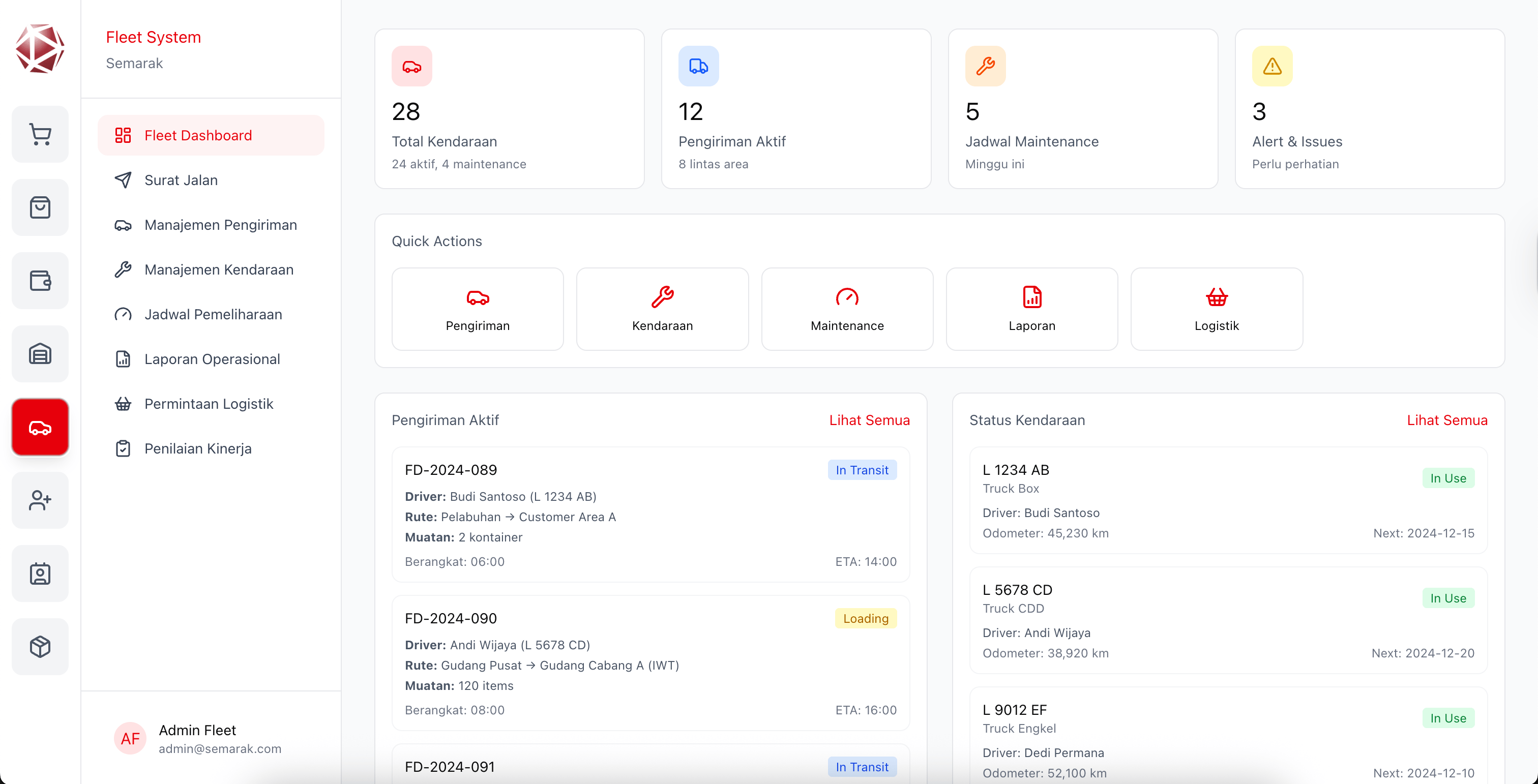Viewport: 1538px width, 784px height.
Task: Open Surat Jalan menu item
Action: [181, 180]
